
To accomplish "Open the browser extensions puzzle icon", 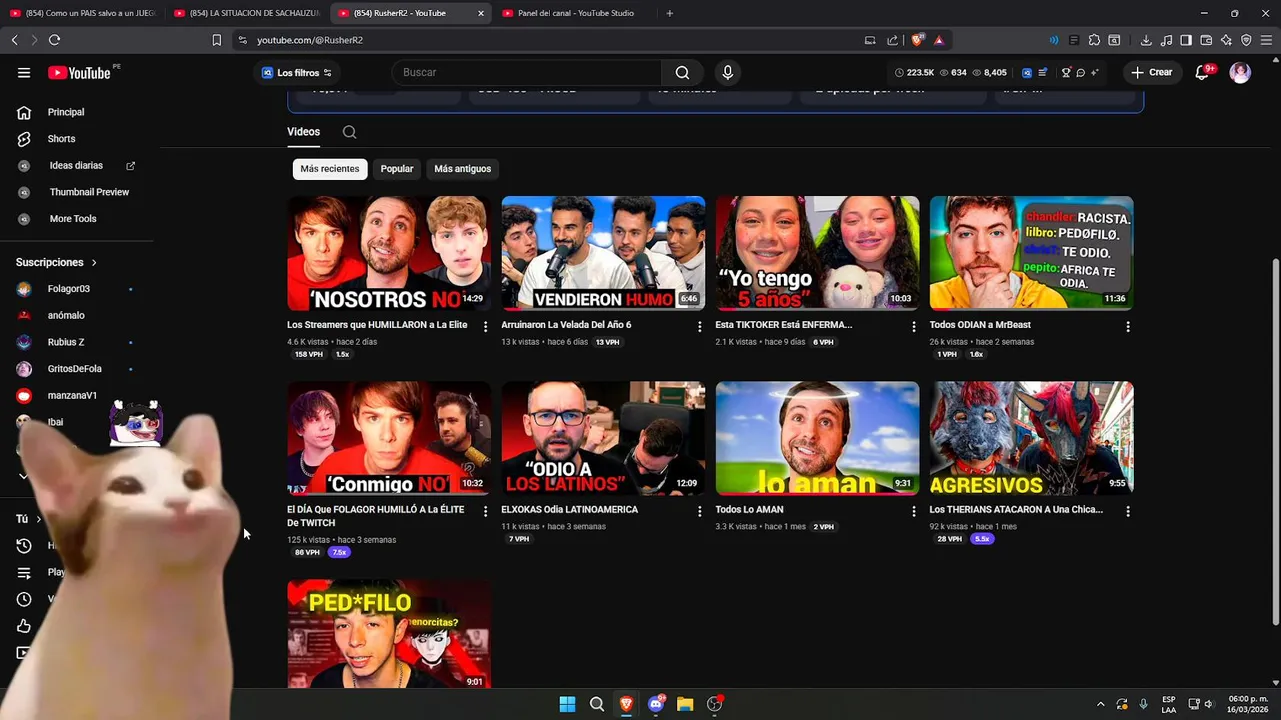I will 1094,40.
